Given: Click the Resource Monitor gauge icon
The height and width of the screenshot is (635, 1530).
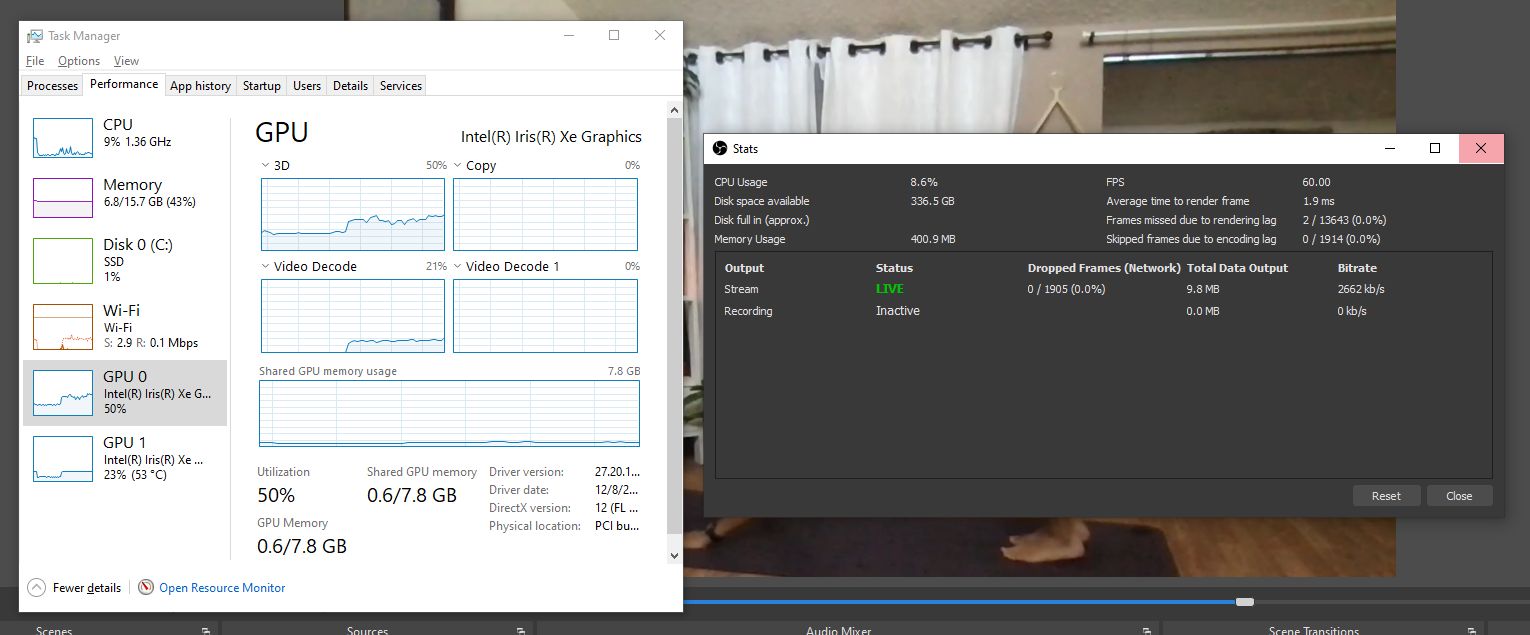Looking at the screenshot, I should pyautogui.click(x=146, y=588).
